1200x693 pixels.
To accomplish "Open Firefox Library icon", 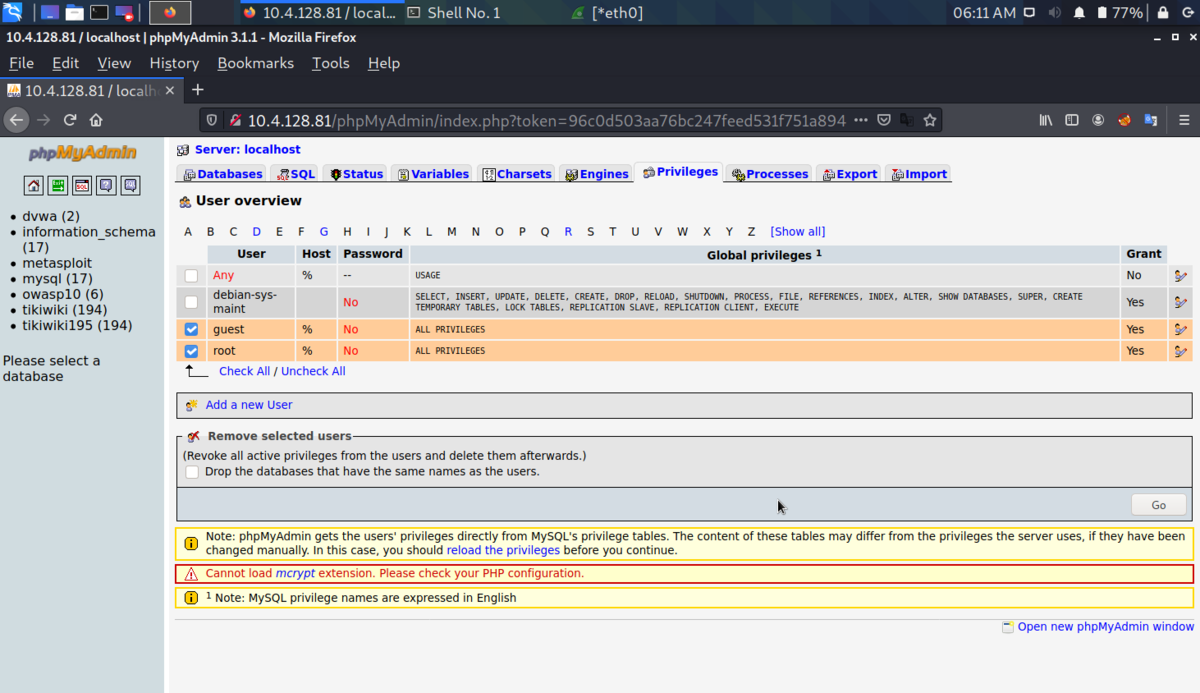I will 1046,120.
